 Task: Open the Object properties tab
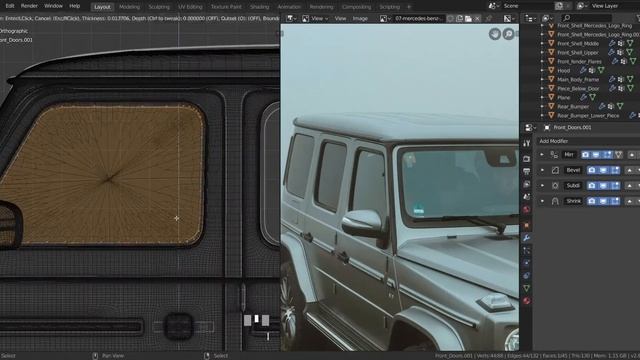527,225
